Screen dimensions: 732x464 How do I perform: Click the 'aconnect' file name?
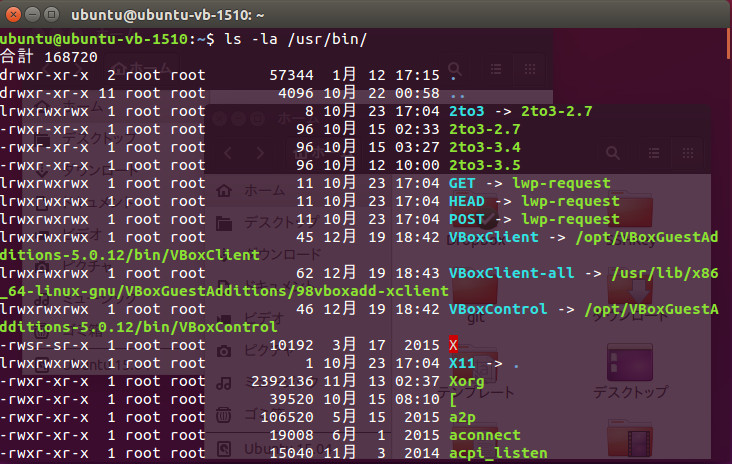[485, 436]
